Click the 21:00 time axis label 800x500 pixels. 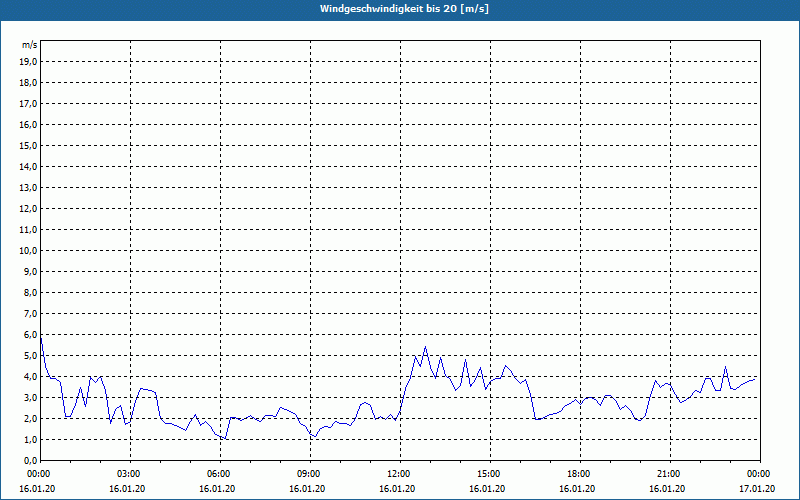coord(670,474)
